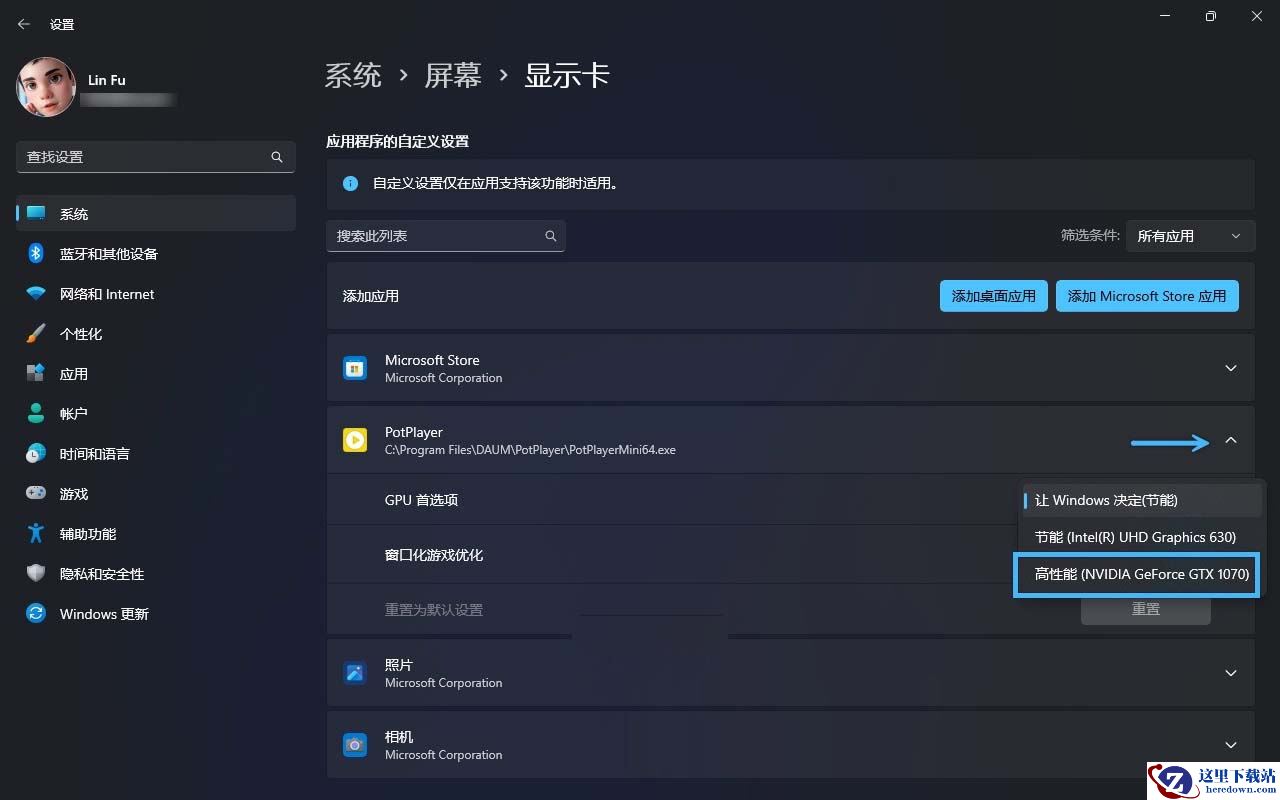This screenshot has width=1280, height=800.
Task: Click the 时间和语言 clock icon
Action: pyautogui.click(x=36, y=454)
